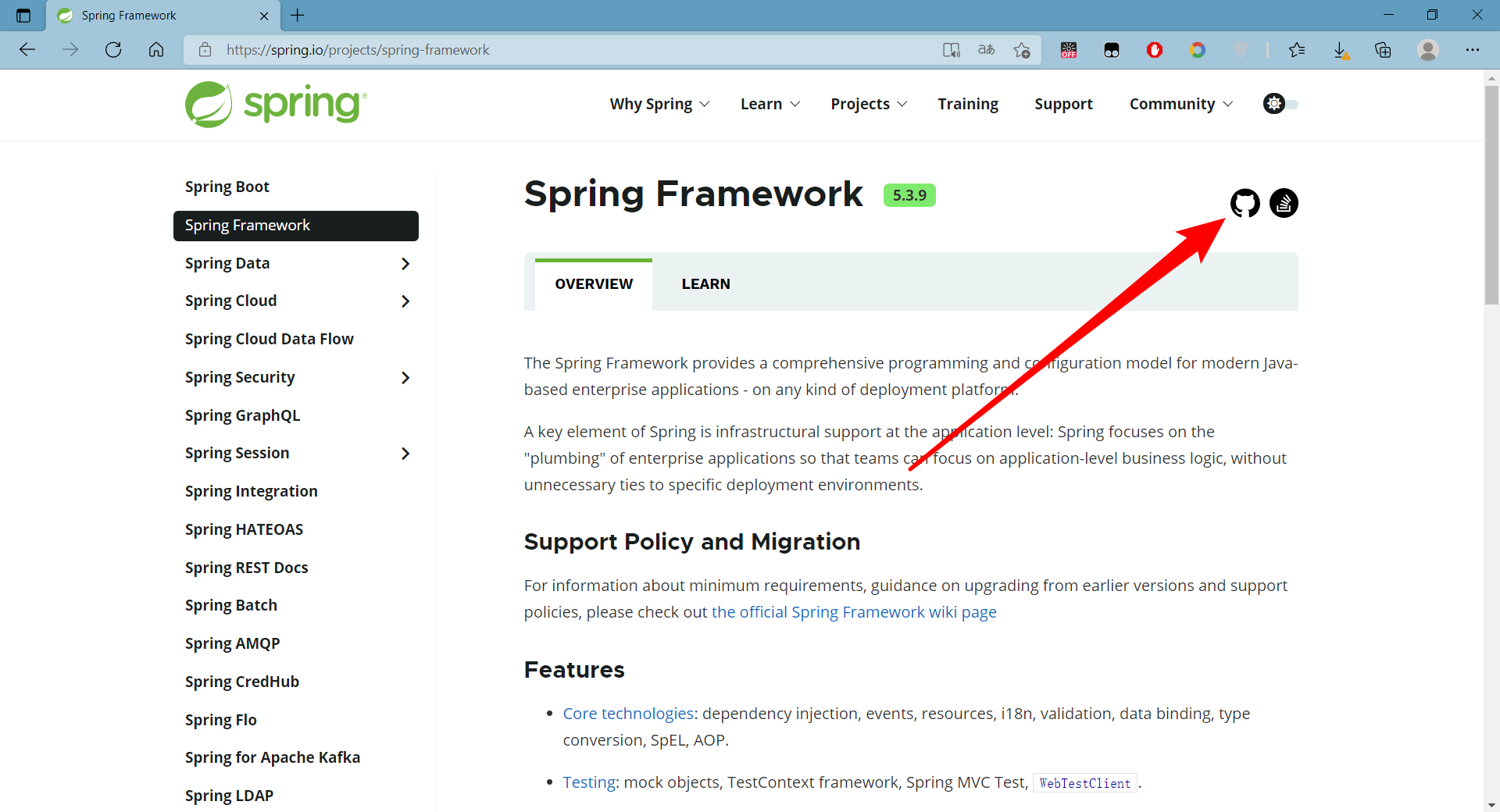The width and height of the screenshot is (1500, 812).
Task: Click the Core technologies link under Features
Action: click(628, 713)
